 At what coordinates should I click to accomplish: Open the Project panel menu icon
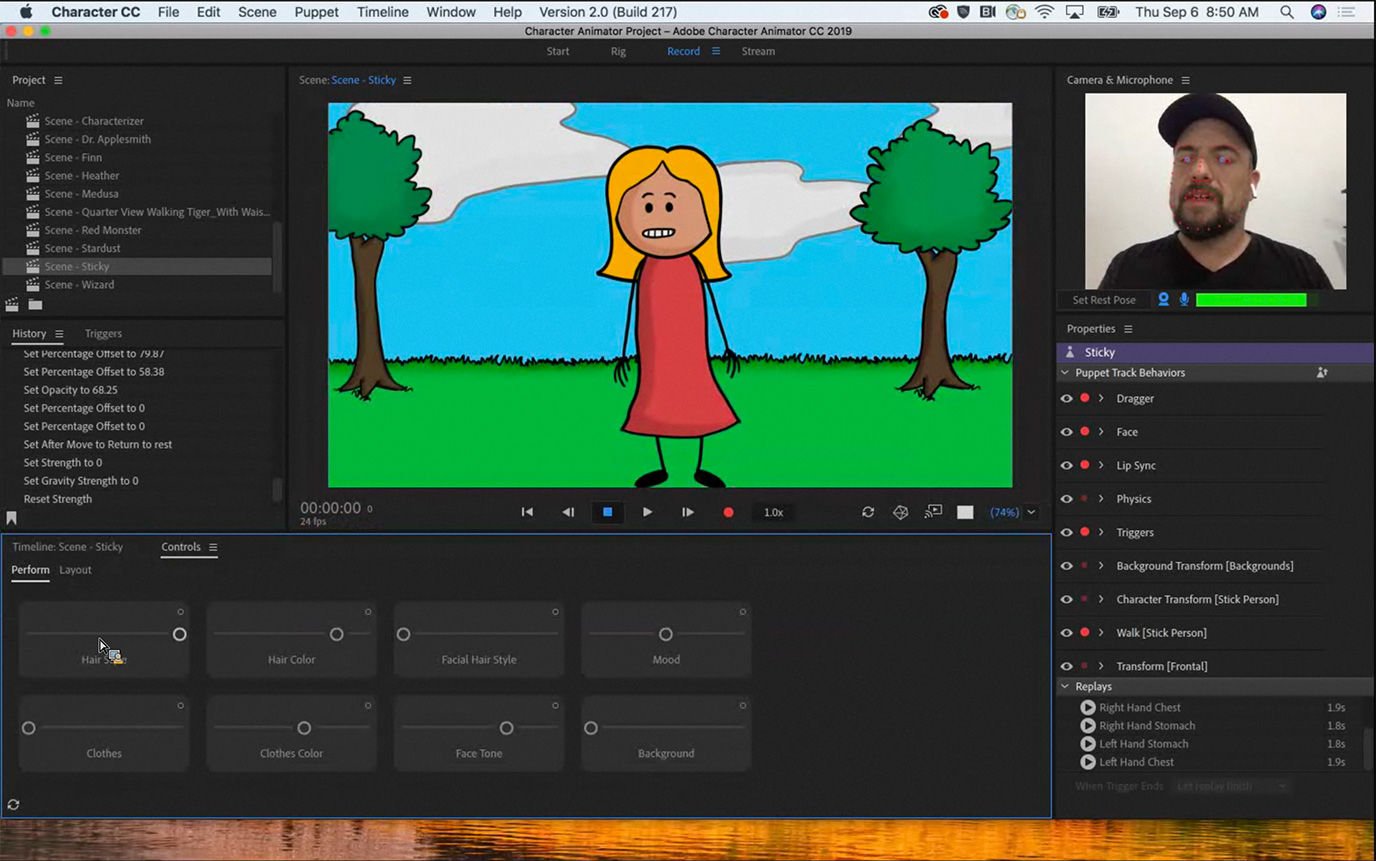[x=58, y=80]
